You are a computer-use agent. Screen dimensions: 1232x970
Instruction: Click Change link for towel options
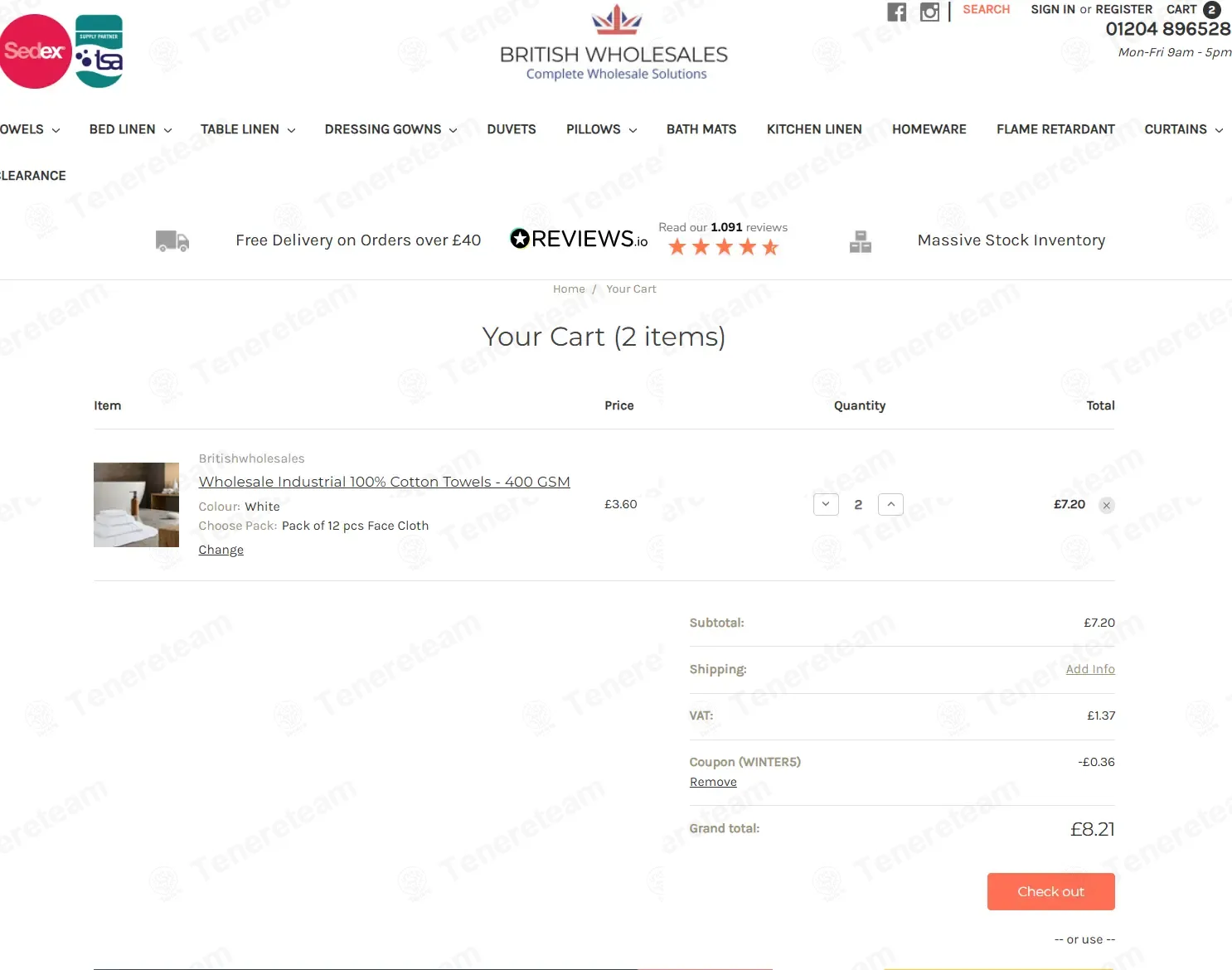coord(221,550)
